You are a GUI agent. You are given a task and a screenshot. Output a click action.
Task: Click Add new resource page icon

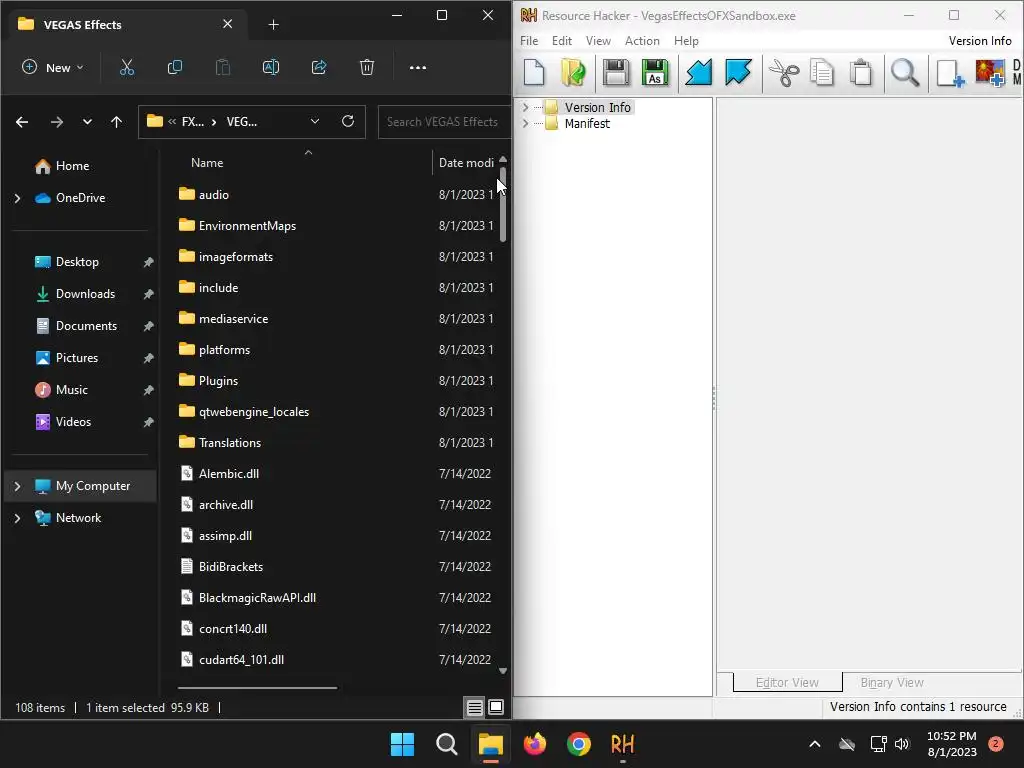tap(950, 72)
